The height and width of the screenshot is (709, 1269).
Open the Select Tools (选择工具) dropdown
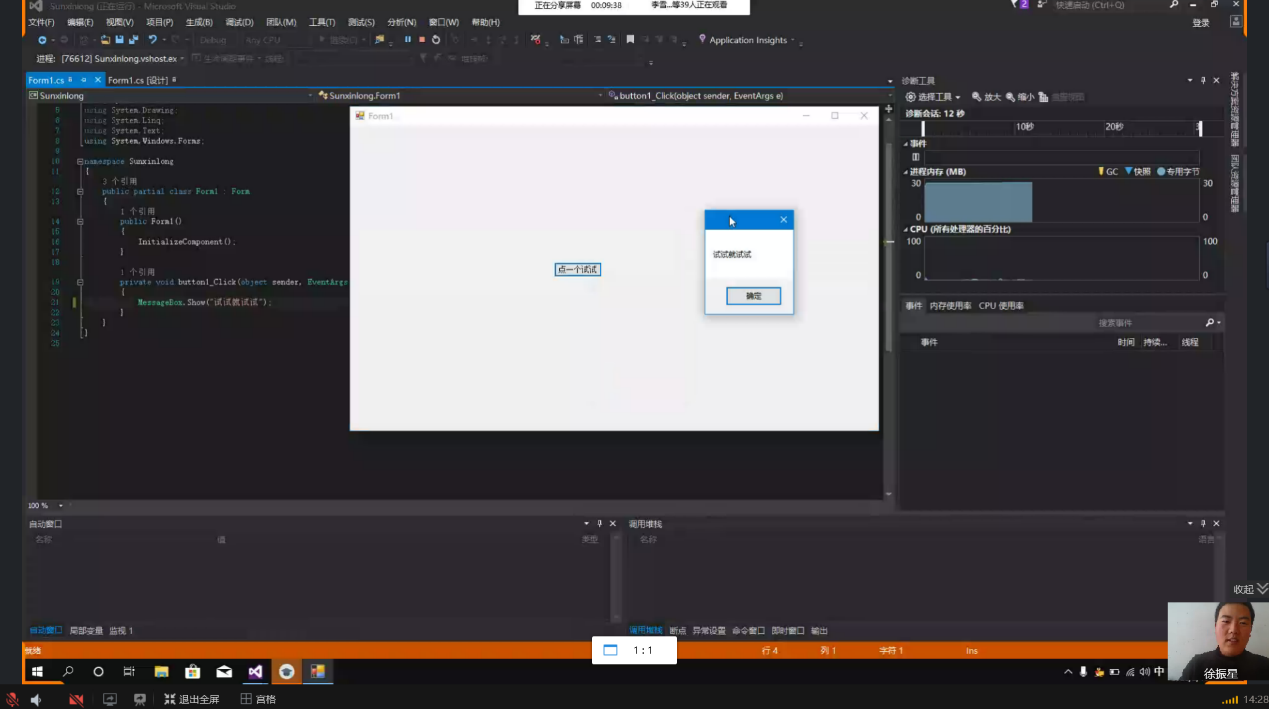point(933,97)
